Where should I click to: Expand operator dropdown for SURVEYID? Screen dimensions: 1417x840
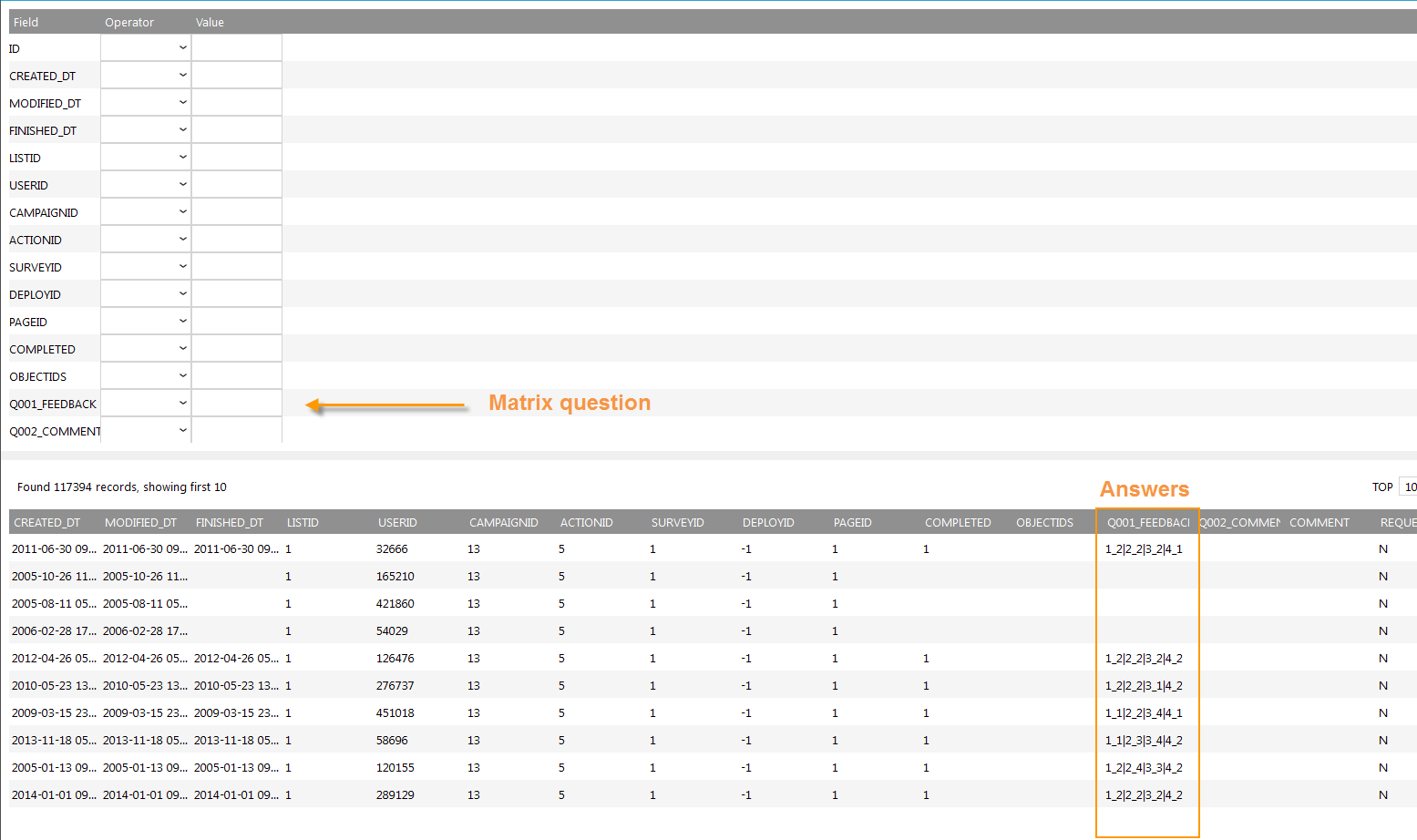(x=146, y=267)
